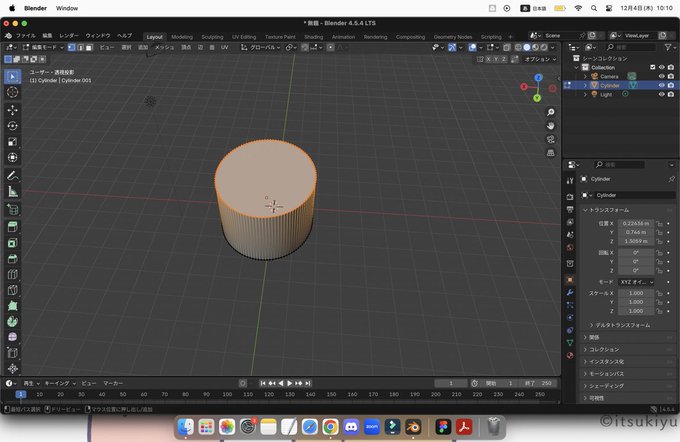Image resolution: width=680 pixels, height=442 pixels.
Task: Disable Cylinder in renders via camera icon
Action: coord(671,85)
